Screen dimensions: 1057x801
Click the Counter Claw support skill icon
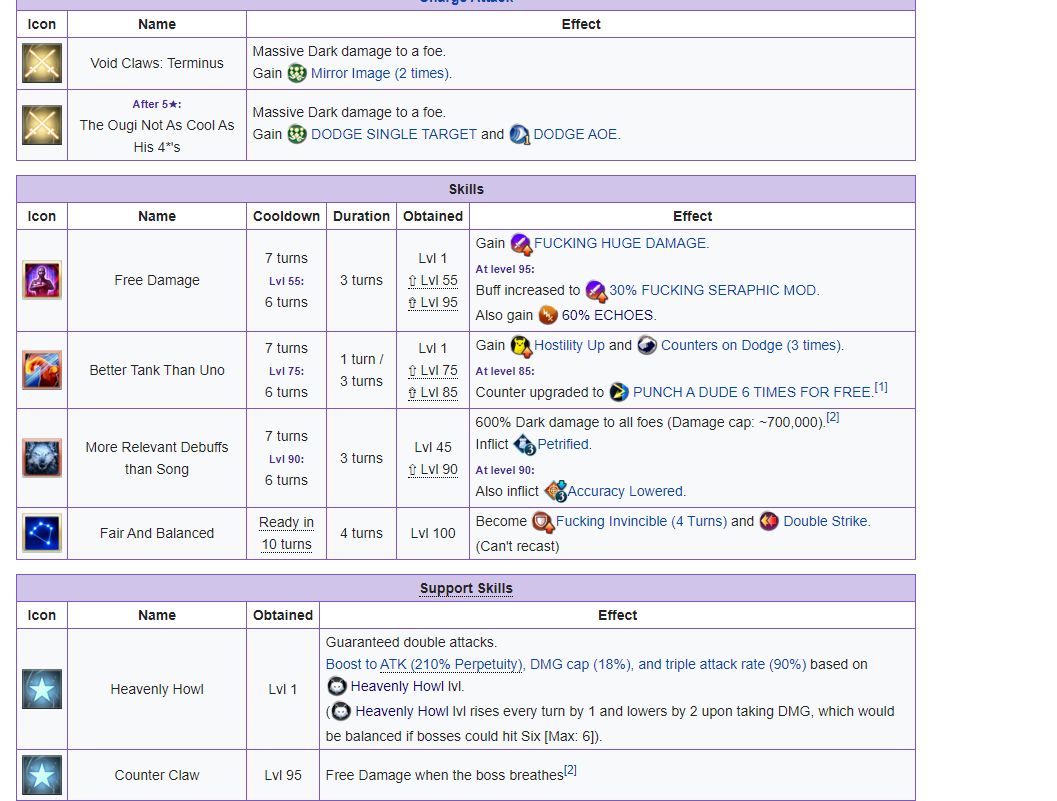pyautogui.click(x=42, y=775)
